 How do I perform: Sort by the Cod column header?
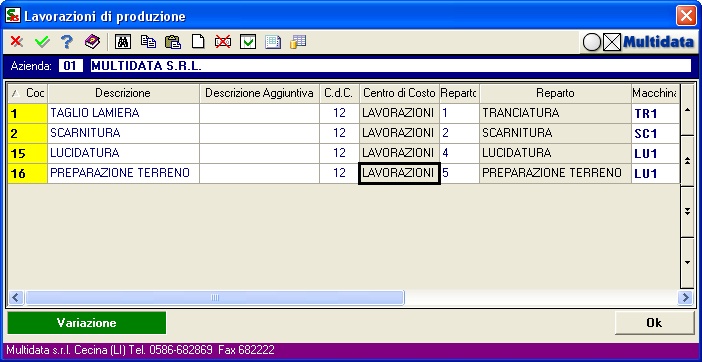[x=28, y=93]
